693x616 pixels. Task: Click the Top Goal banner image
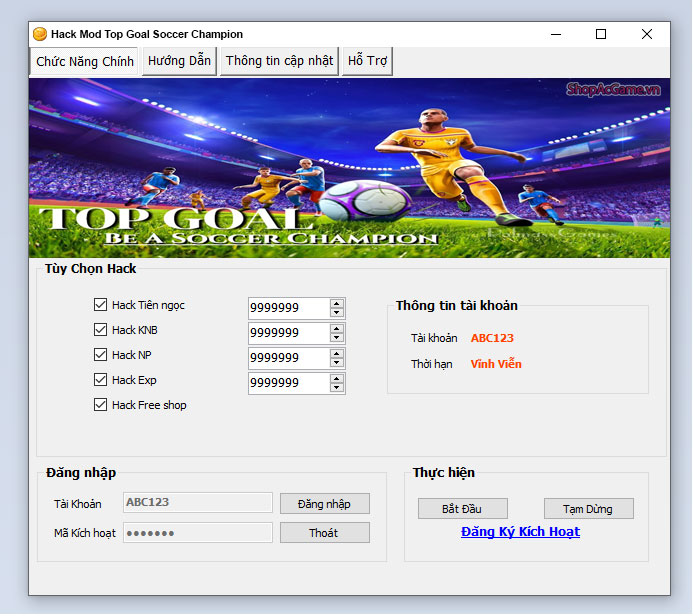click(349, 168)
